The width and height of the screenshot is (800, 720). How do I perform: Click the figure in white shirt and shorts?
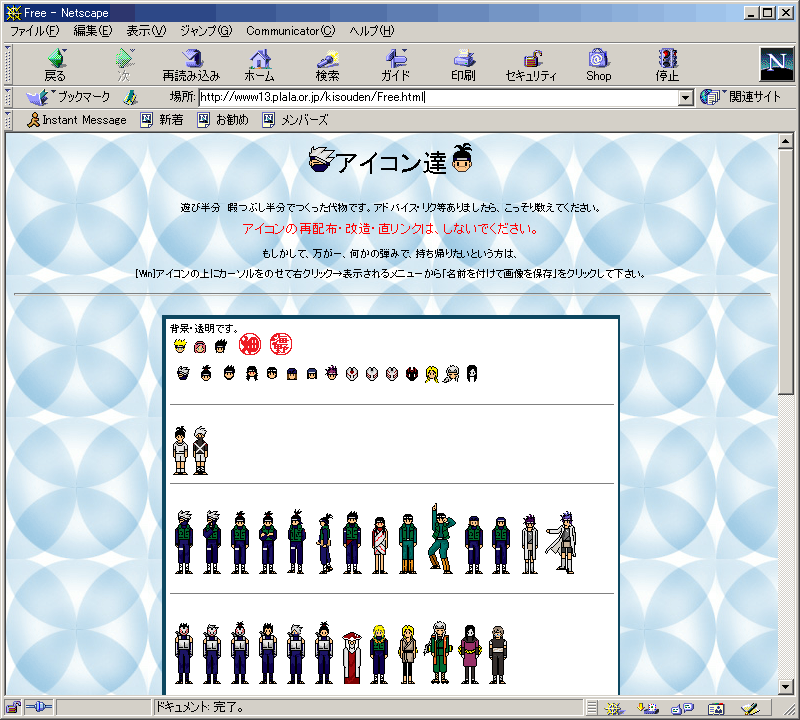click(180, 451)
